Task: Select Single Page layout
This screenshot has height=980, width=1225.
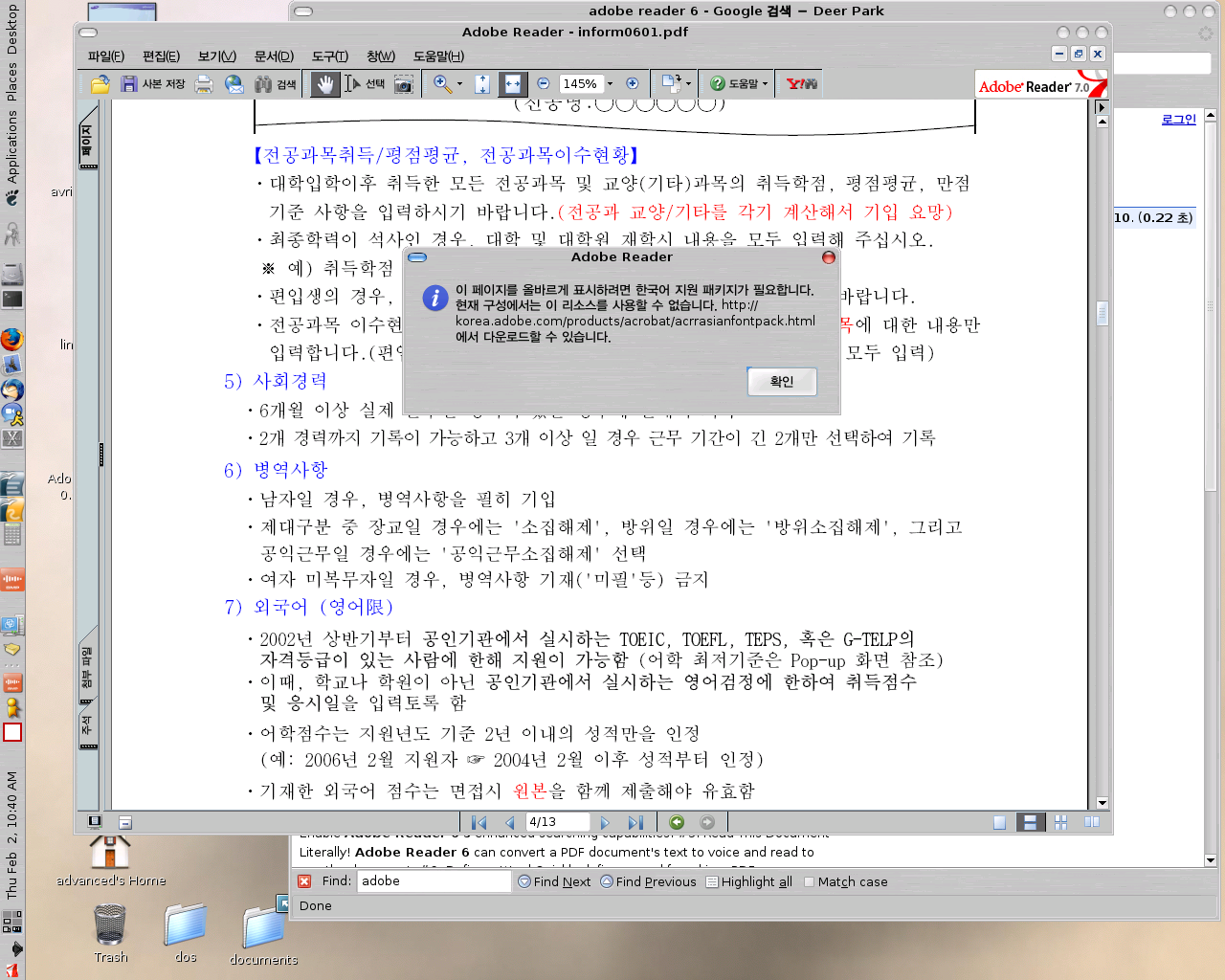Action: point(999,822)
